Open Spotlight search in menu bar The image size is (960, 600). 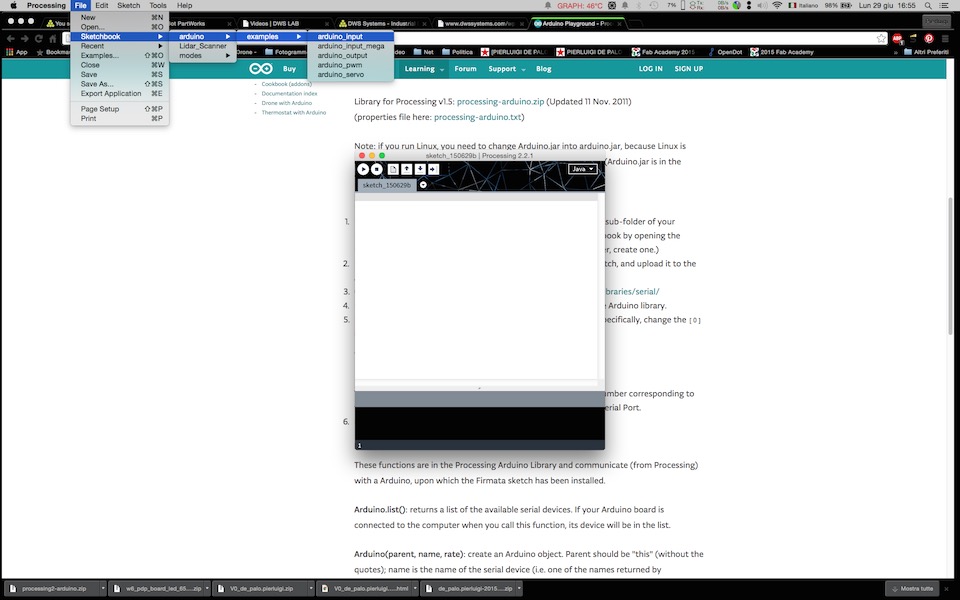[929, 5]
